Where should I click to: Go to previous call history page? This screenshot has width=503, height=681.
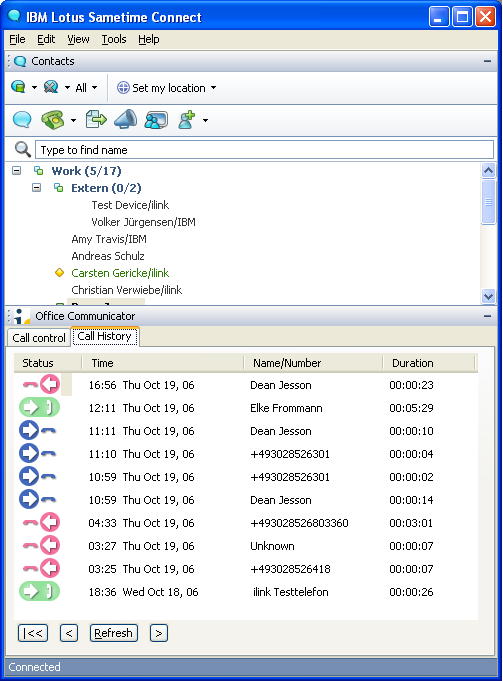[69, 633]
